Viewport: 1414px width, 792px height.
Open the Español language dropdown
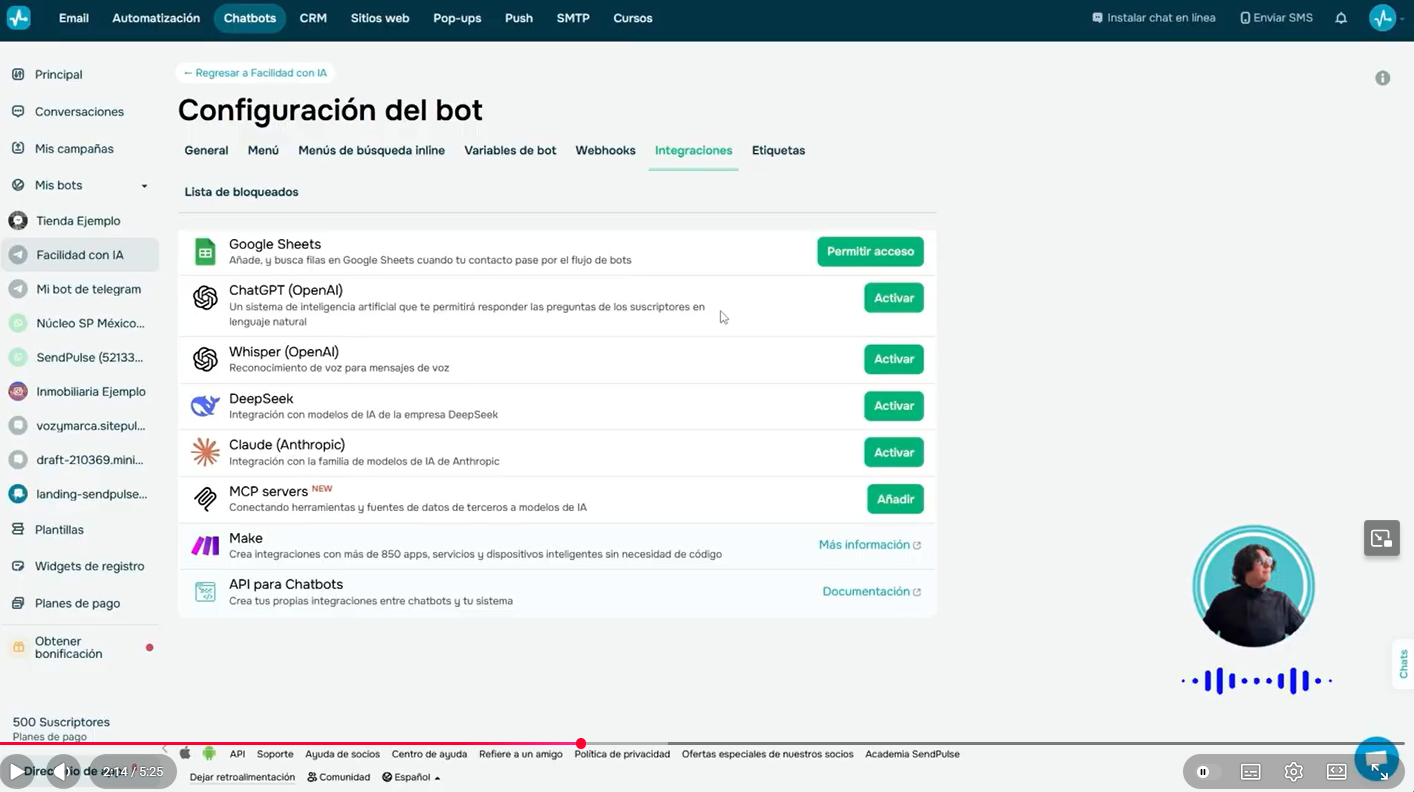(x=411, y=777)
